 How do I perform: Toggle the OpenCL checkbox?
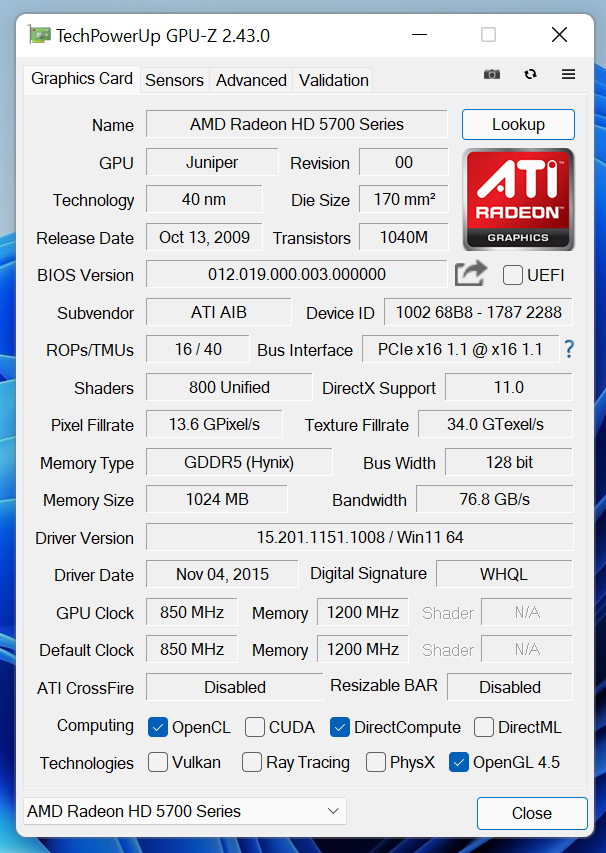click(158, 727)
